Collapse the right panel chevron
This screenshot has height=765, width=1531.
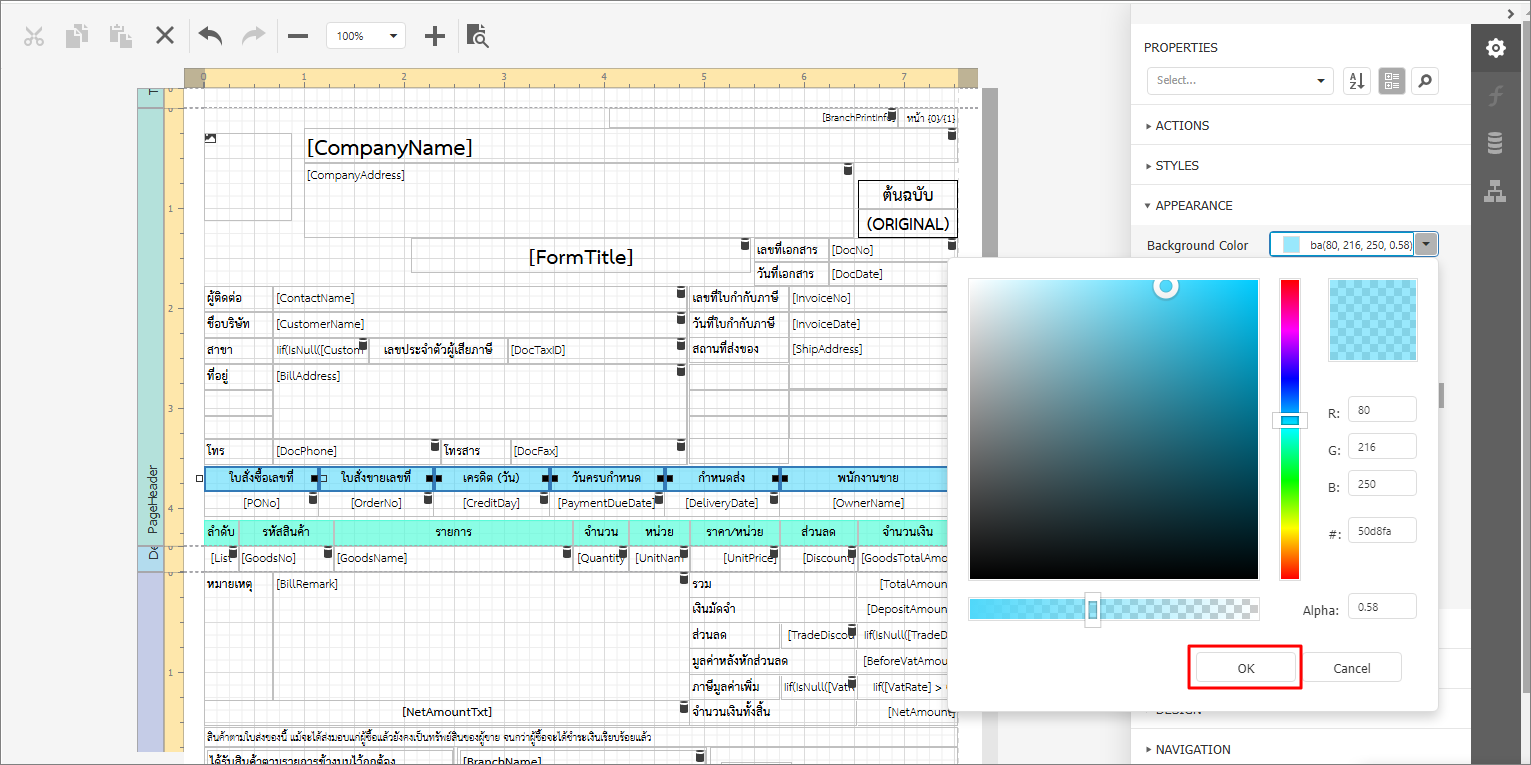(1510, 12)
